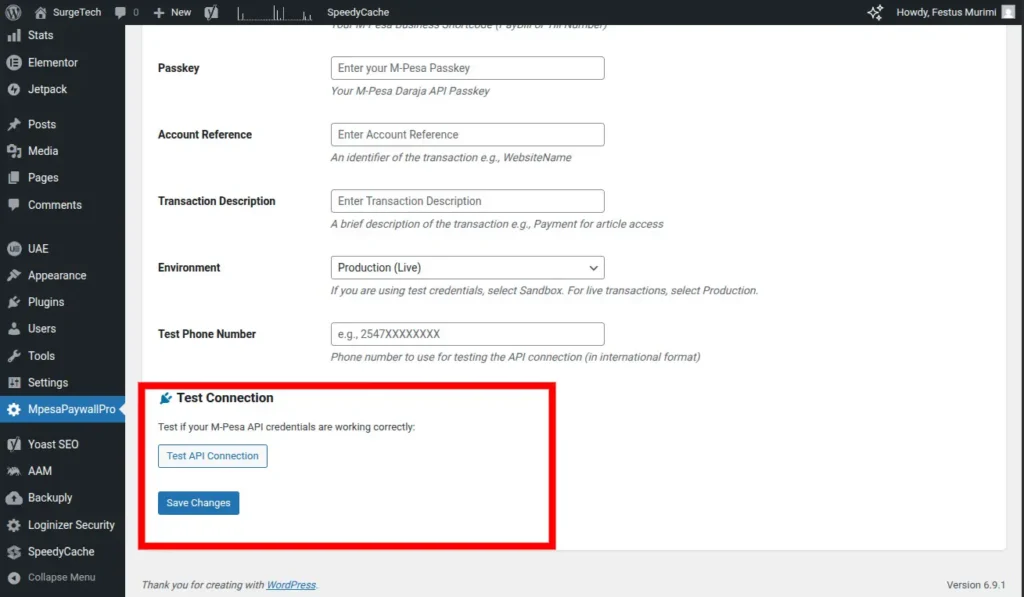Image resolution: width=1024 pixels, height=597 pixels.
Task: Open Elementor from the sidebar
Action: (x=52, y=62)
